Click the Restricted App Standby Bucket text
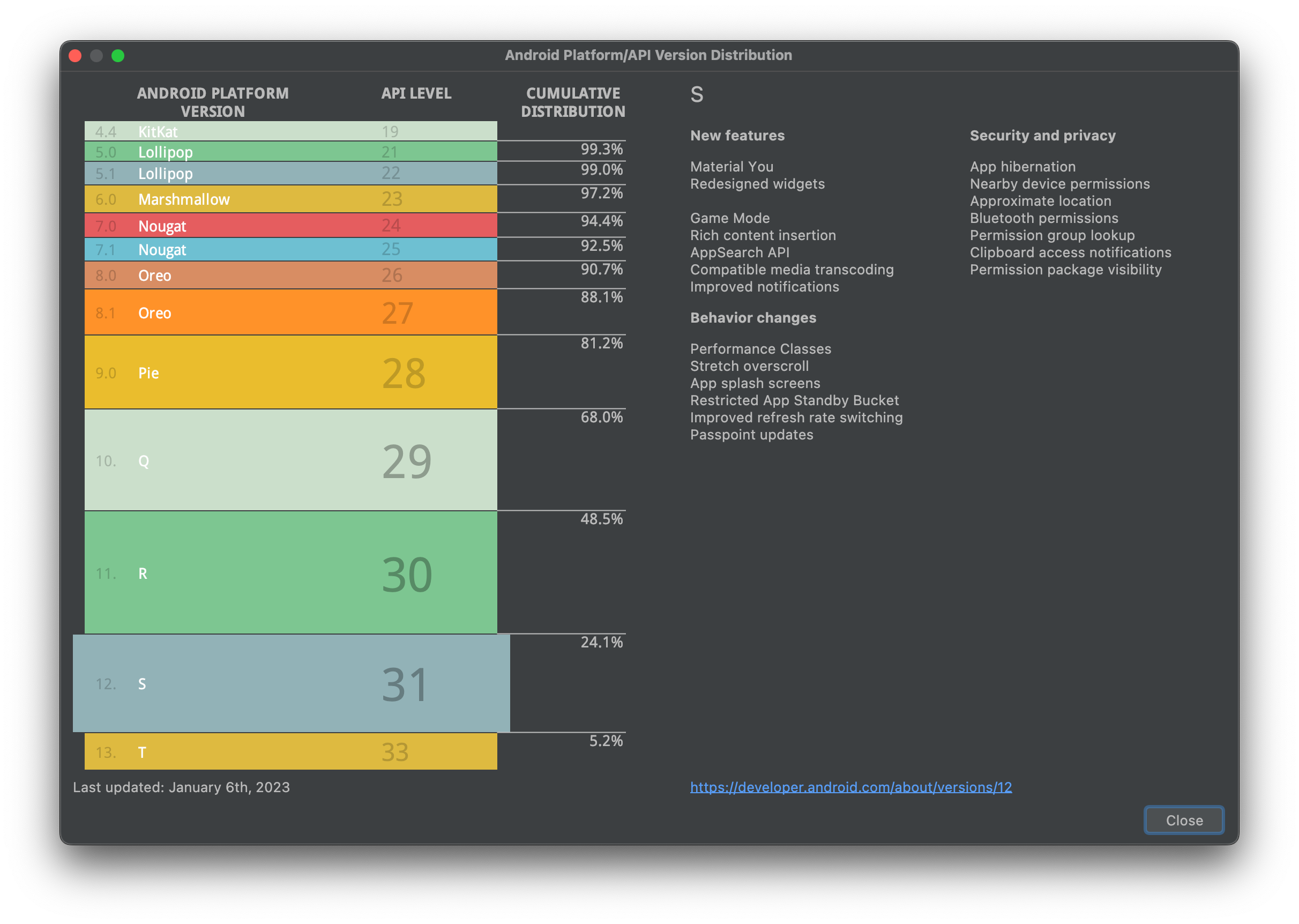Viewport: 1299px width, 924px height. 794,400
